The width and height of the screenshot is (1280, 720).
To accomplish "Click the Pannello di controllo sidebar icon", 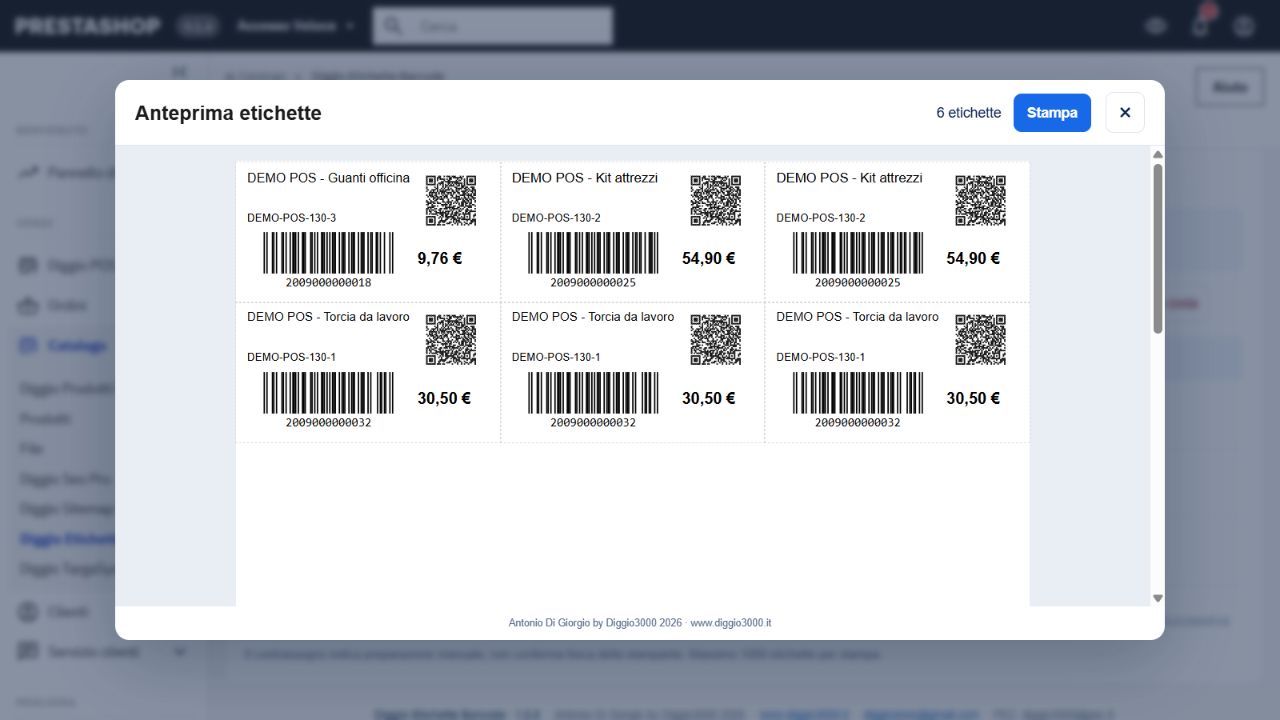I will coord(28,172).
